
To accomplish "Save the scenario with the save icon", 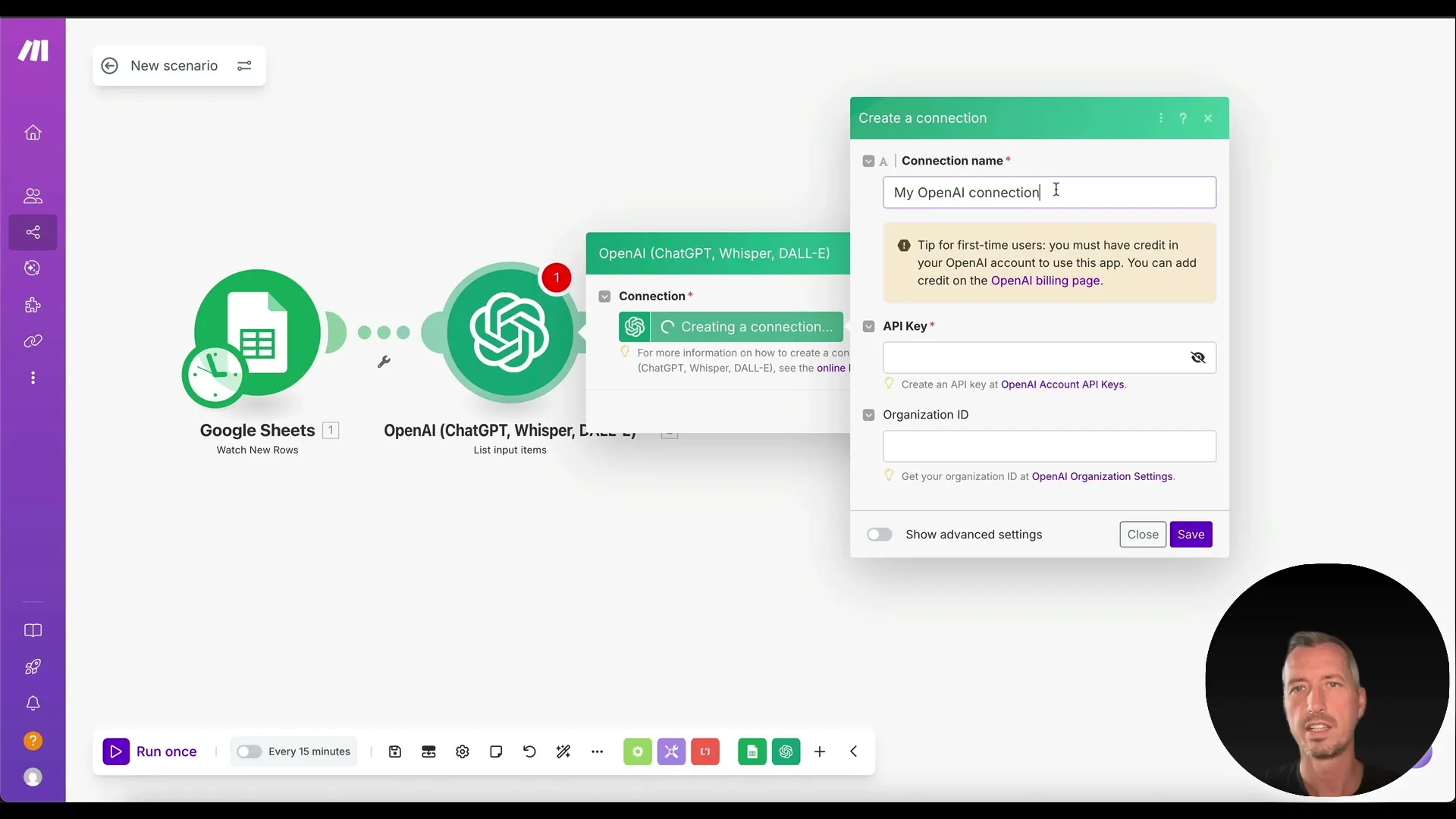I will 395,752.
